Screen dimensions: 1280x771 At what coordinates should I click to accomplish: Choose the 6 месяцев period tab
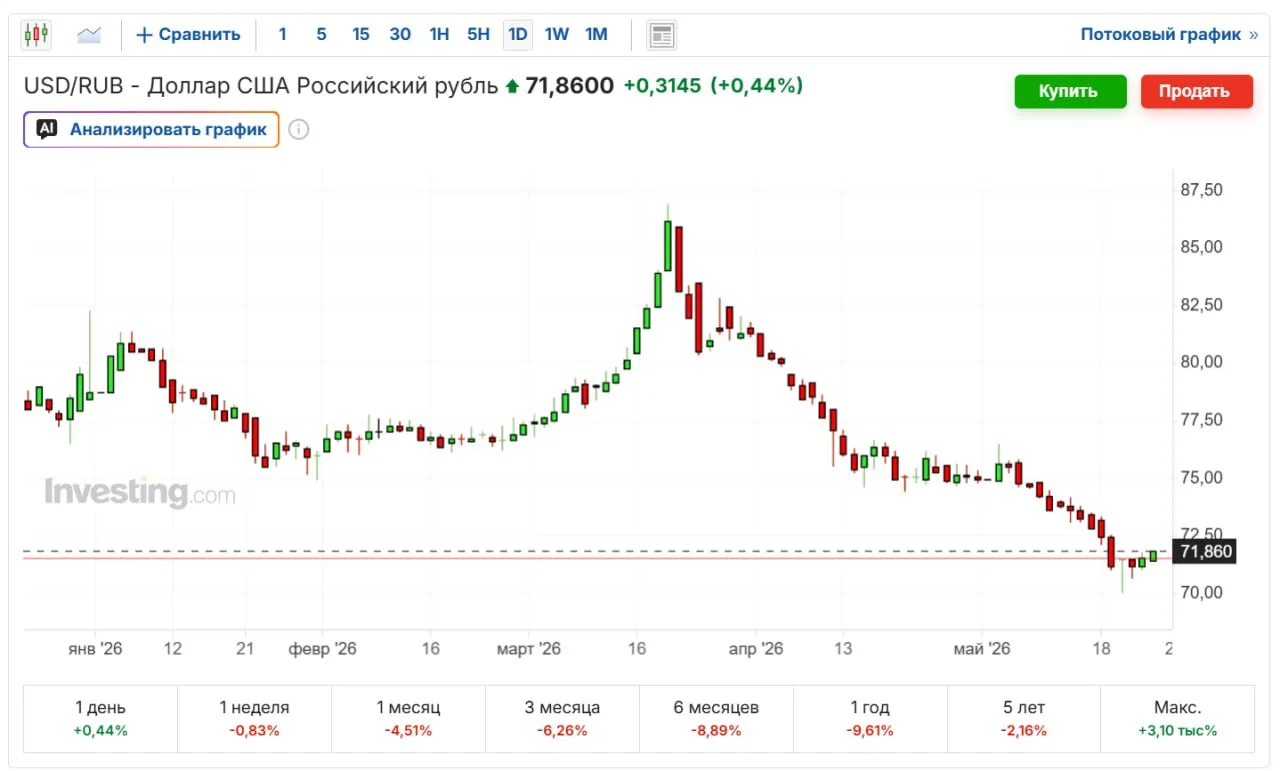(716, 718)
